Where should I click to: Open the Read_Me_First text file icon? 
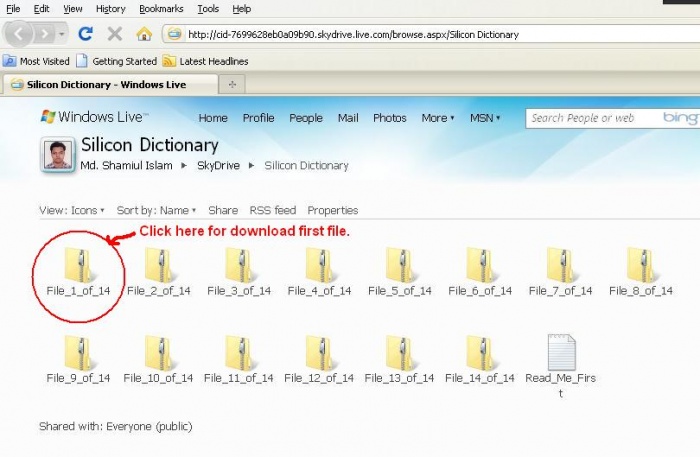tap(561, 353)
